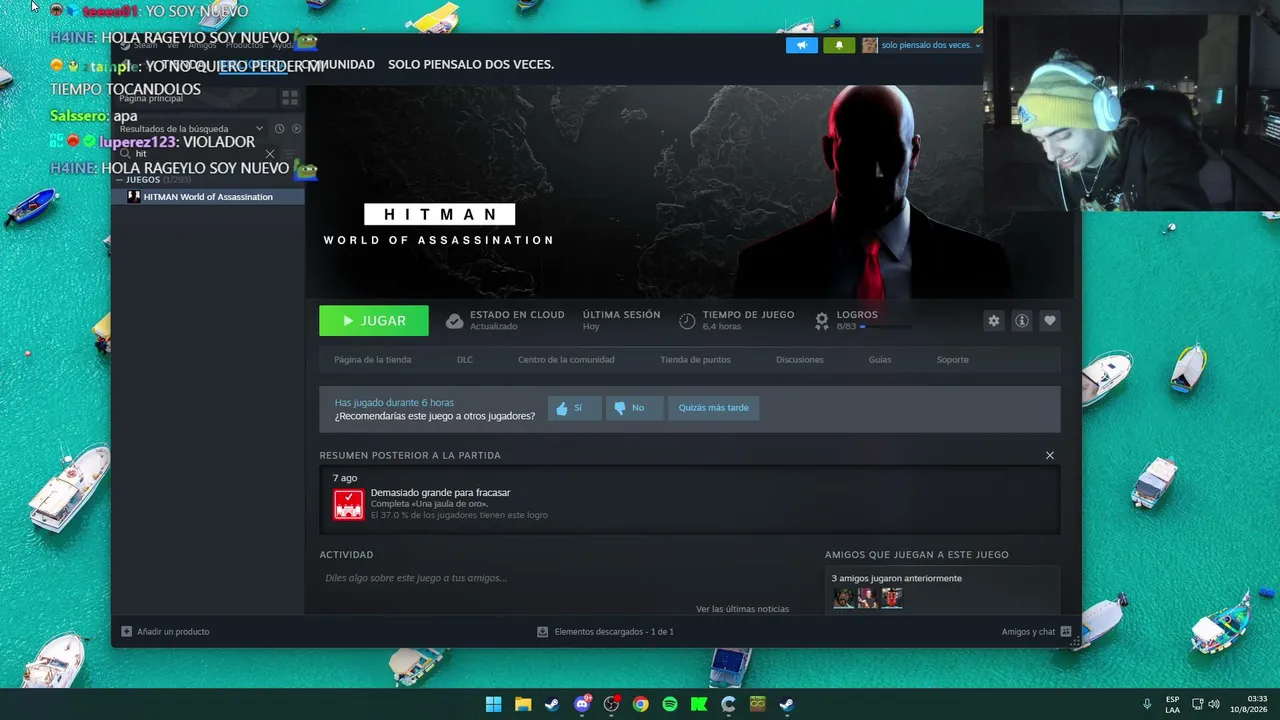Viewport: 1280px width, 720px height.
Task: Open Centro de la comunidad tab
Action: (566, 360)
